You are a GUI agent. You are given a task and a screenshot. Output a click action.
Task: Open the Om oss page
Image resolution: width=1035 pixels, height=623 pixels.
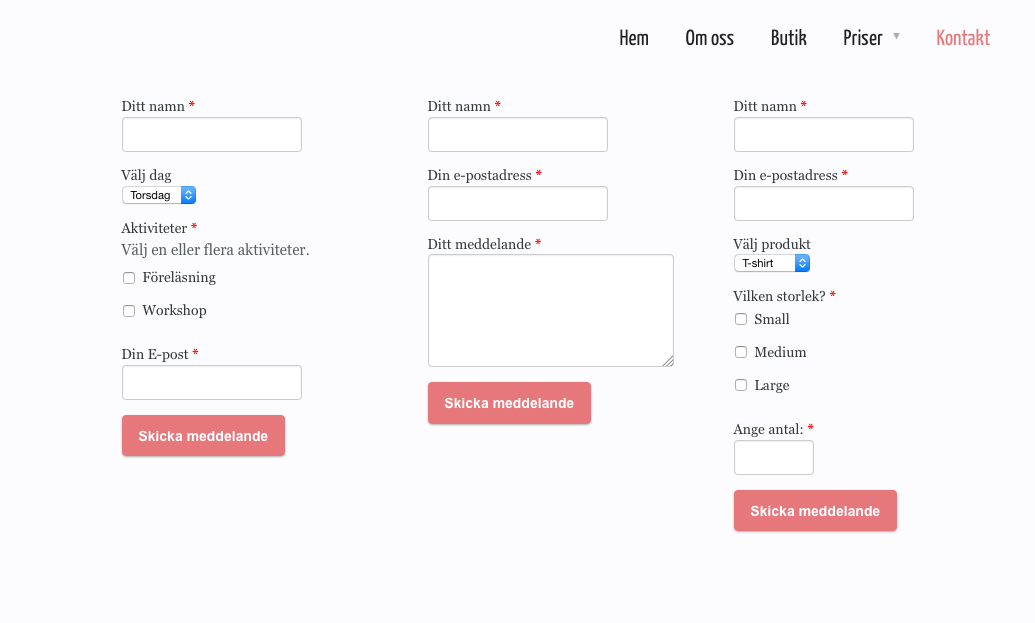pos(710,38)
